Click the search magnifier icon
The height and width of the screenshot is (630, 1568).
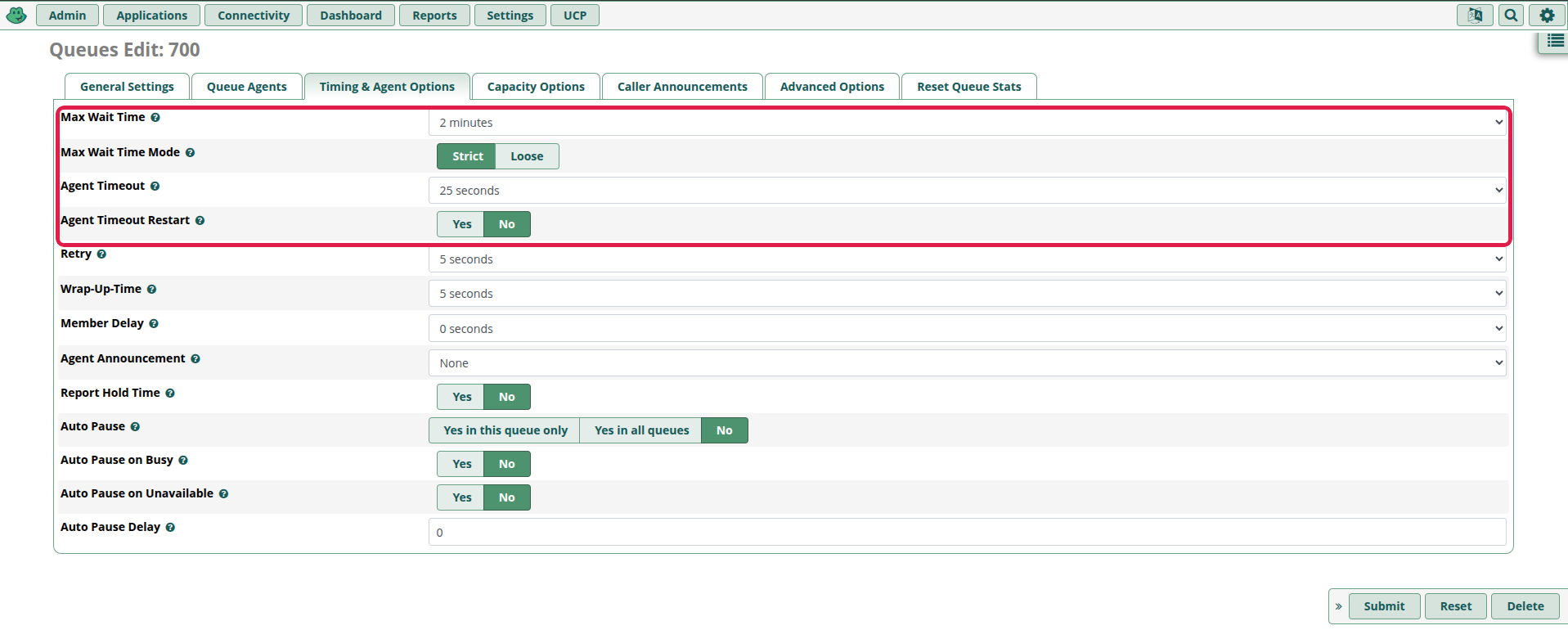1511,15
